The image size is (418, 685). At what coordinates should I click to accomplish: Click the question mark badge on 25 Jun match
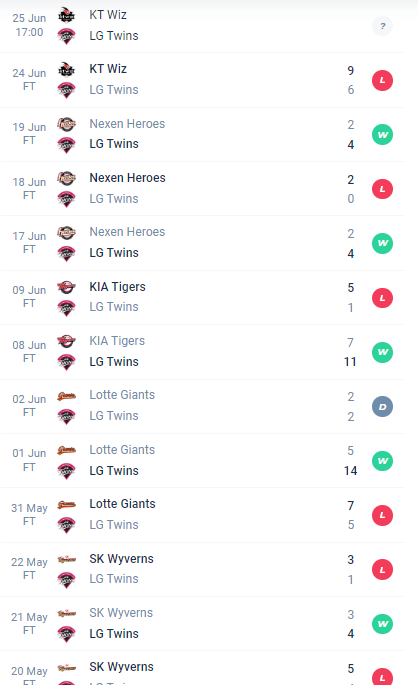click(382, 26)
